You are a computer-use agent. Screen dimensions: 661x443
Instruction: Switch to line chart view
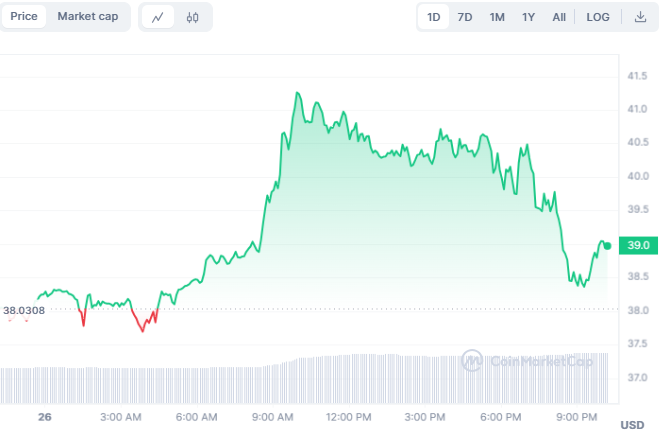pos(158,17)
